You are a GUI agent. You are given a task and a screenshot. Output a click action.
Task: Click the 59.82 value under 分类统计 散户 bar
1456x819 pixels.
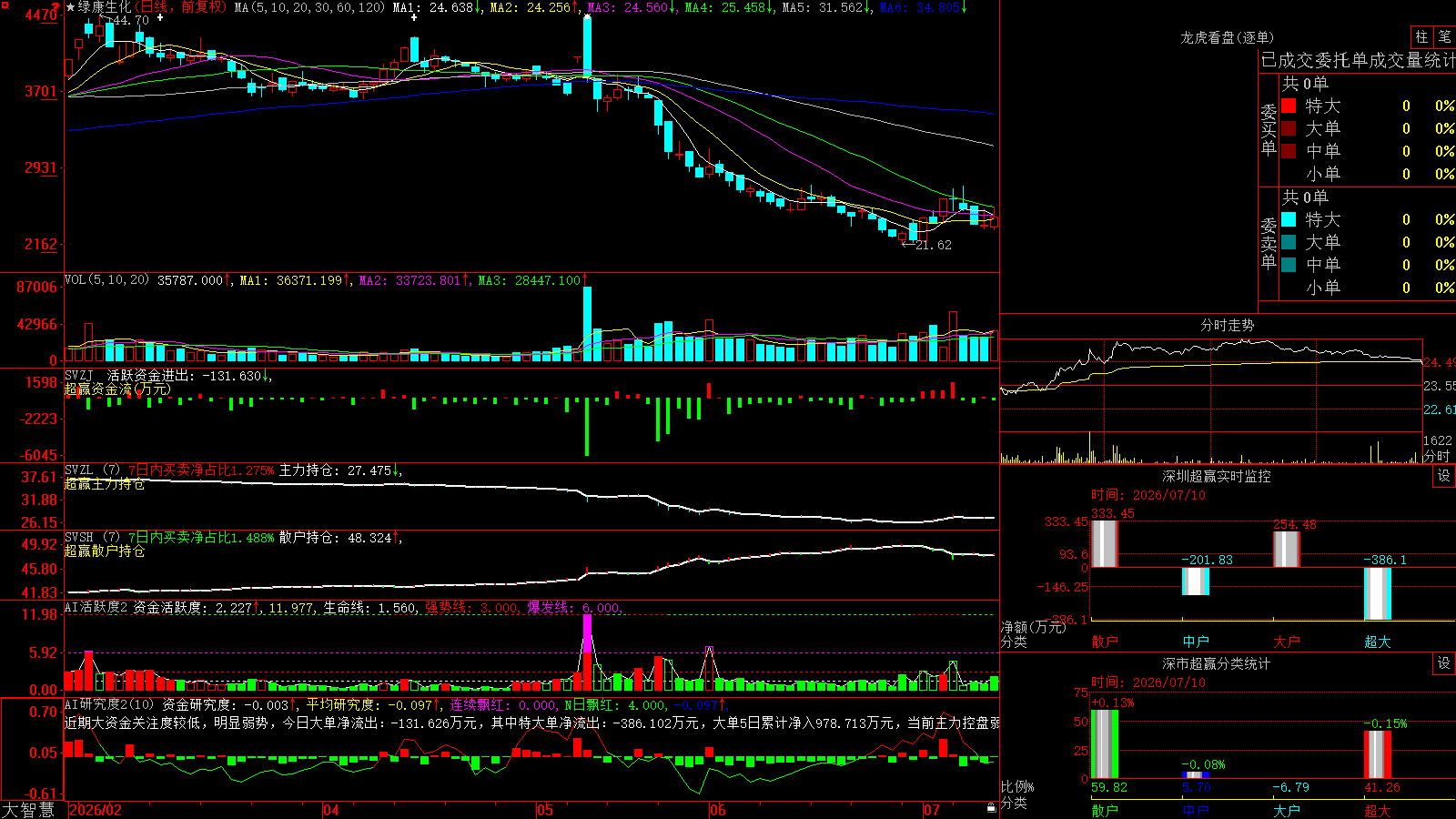pos(1108,787)
